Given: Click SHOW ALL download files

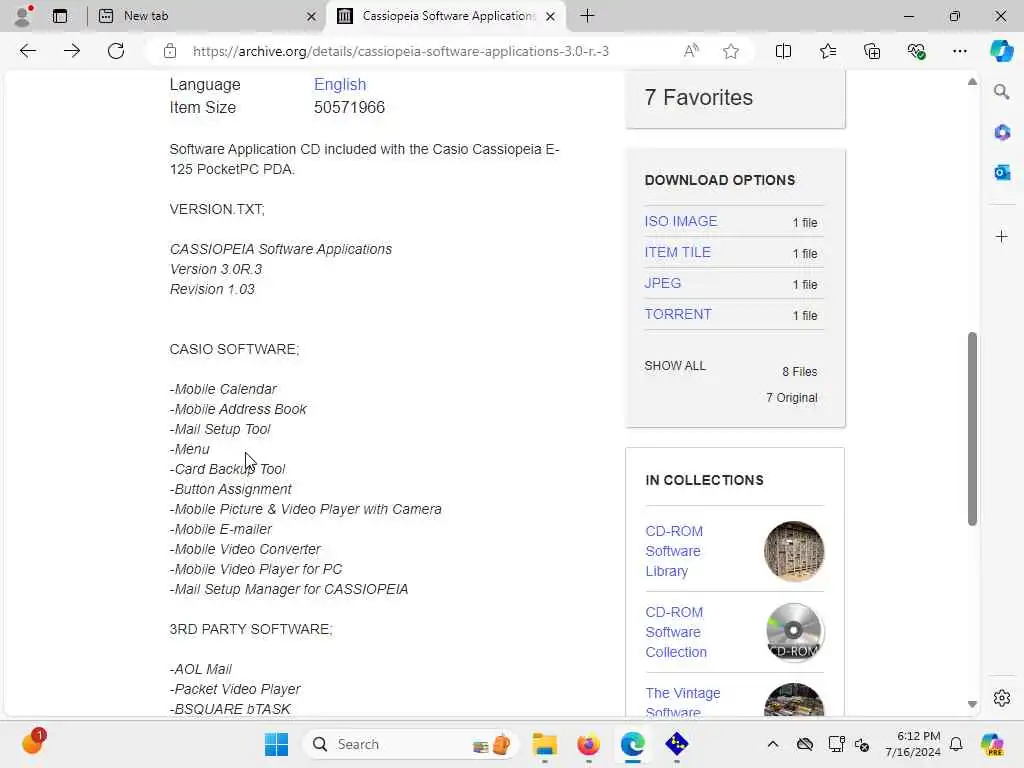Looking at the screenshot, I should [x=675, y=366].
